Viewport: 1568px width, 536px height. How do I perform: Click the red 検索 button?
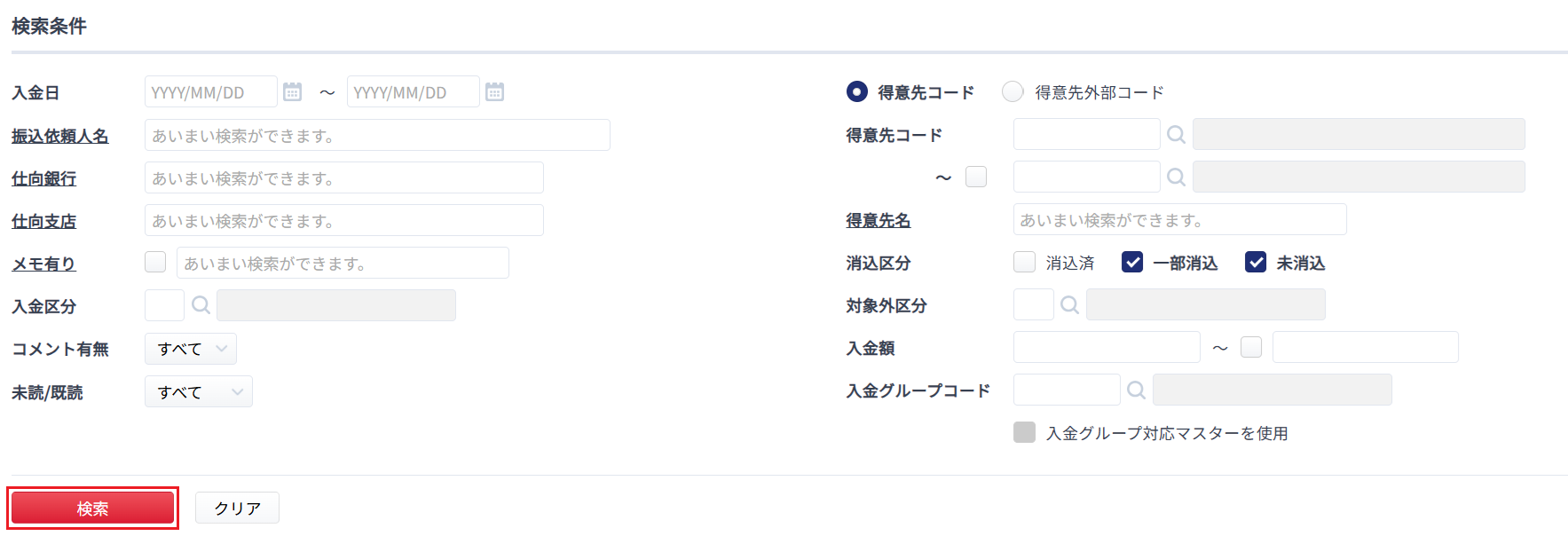pos(92,508)
